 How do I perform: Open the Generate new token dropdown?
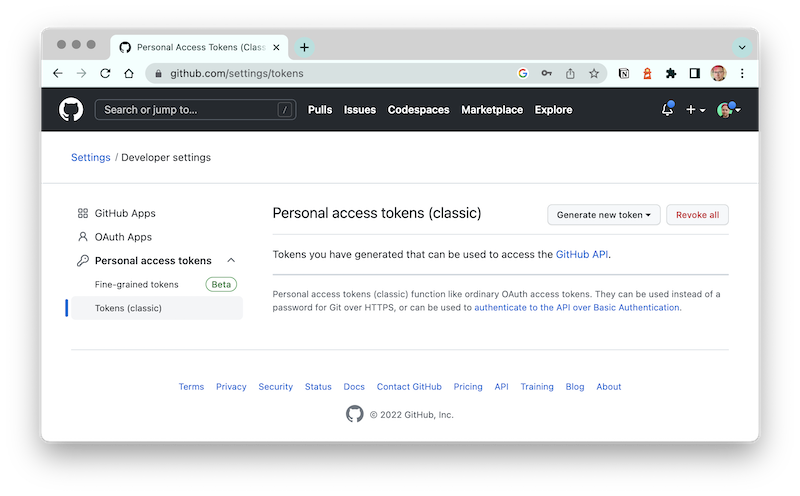604,215
